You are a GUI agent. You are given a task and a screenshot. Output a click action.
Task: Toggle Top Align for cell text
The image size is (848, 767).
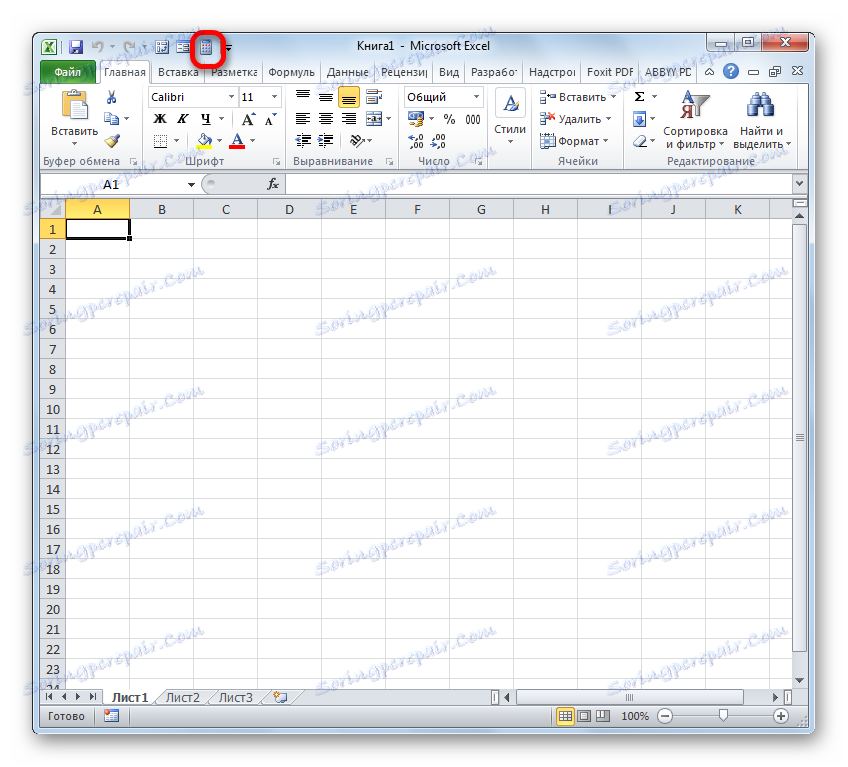(x=303, y=97)
